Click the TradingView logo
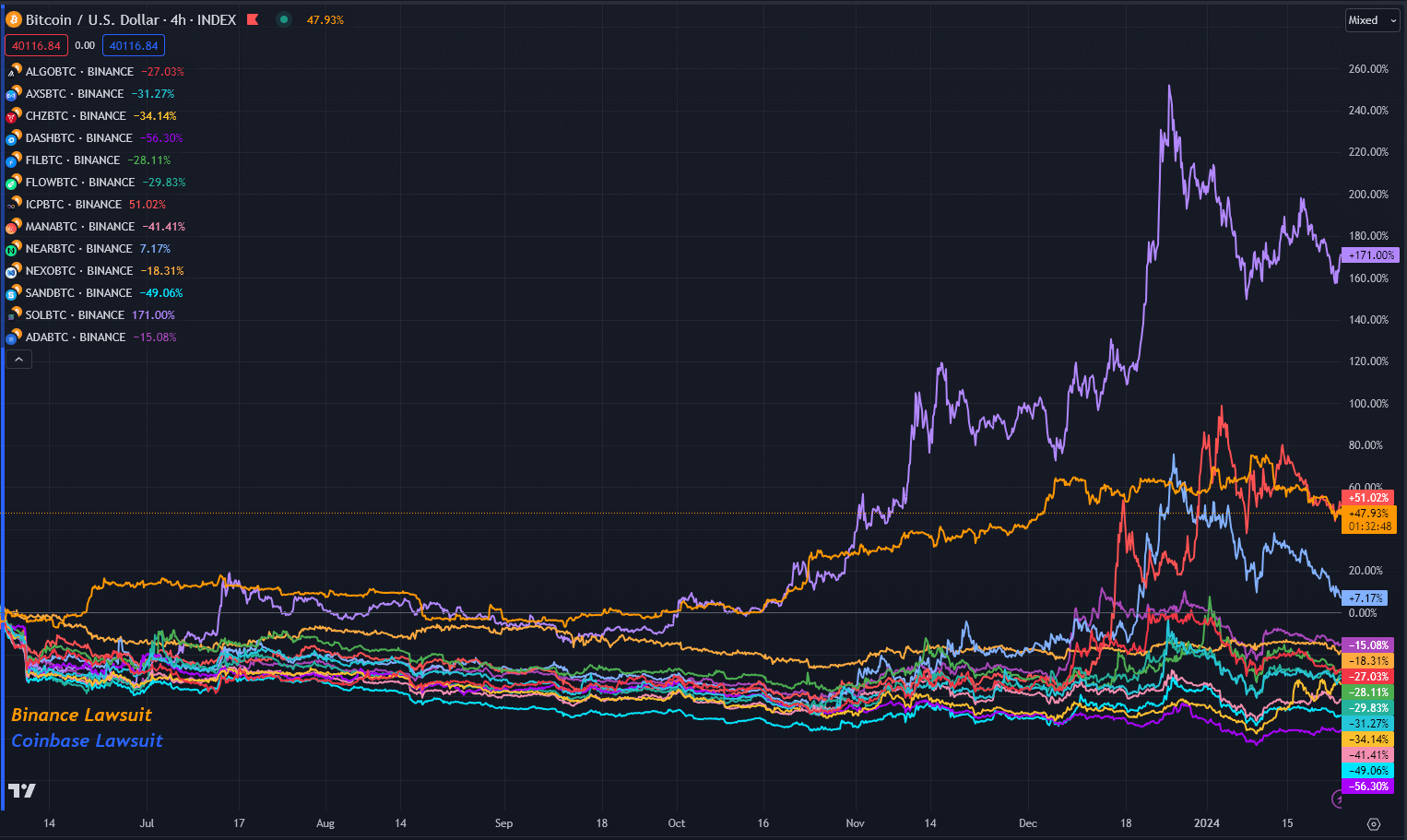 tap(22, 790)
